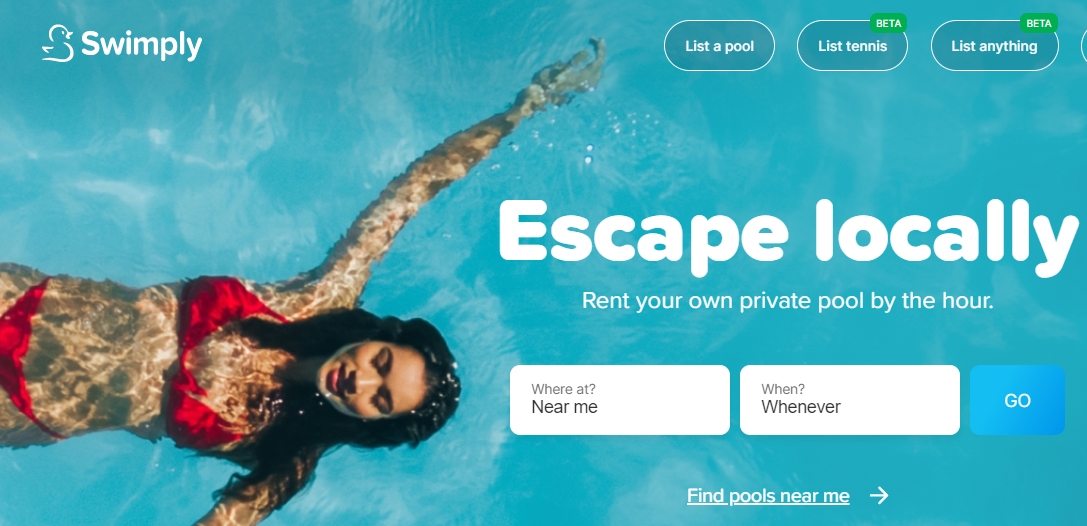Open the Swimply wordmark home link
Screen dimensions: 1087x526
point(141,45)
